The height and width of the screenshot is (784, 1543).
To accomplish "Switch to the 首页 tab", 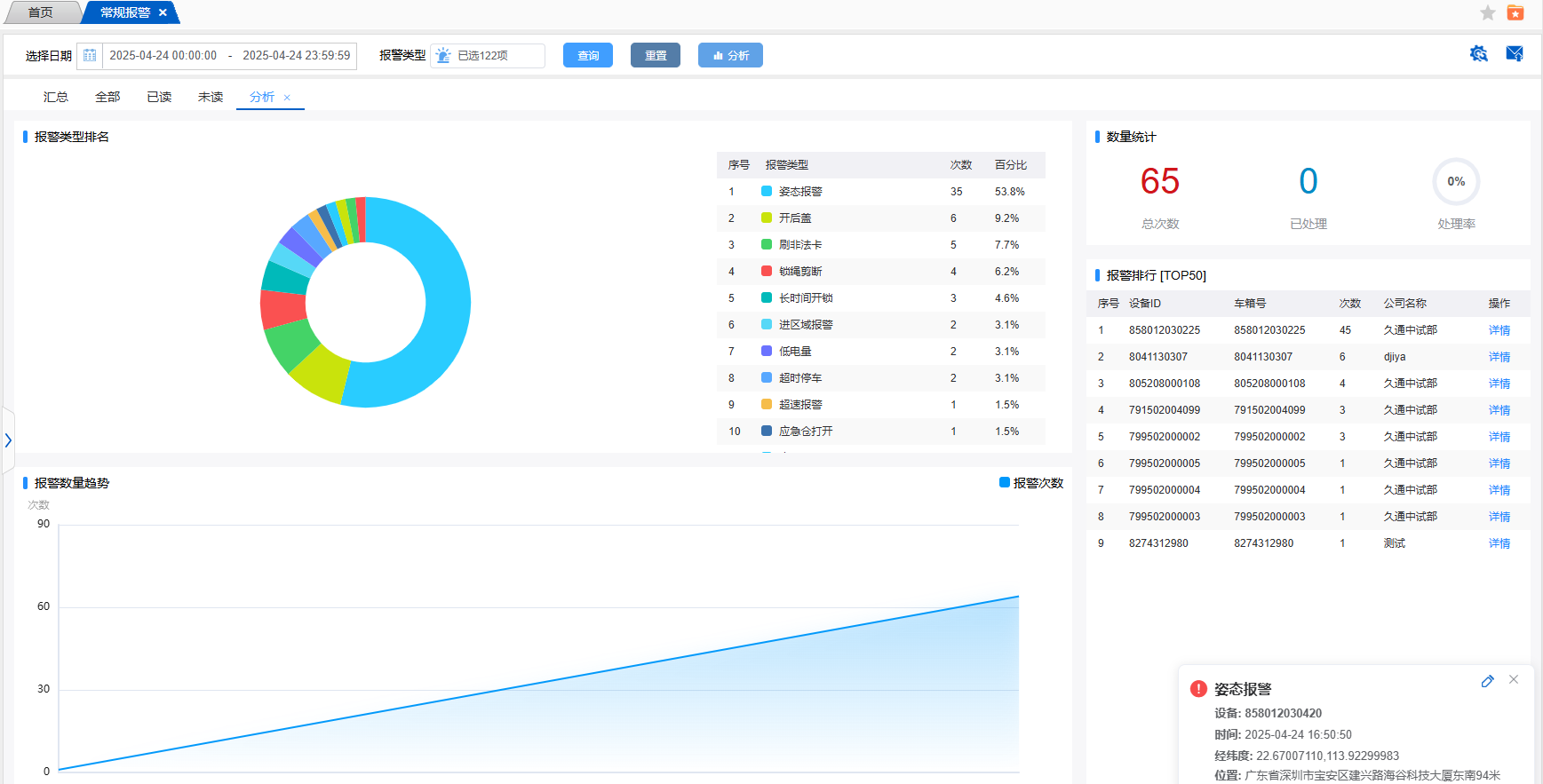I will pos(40,12).
